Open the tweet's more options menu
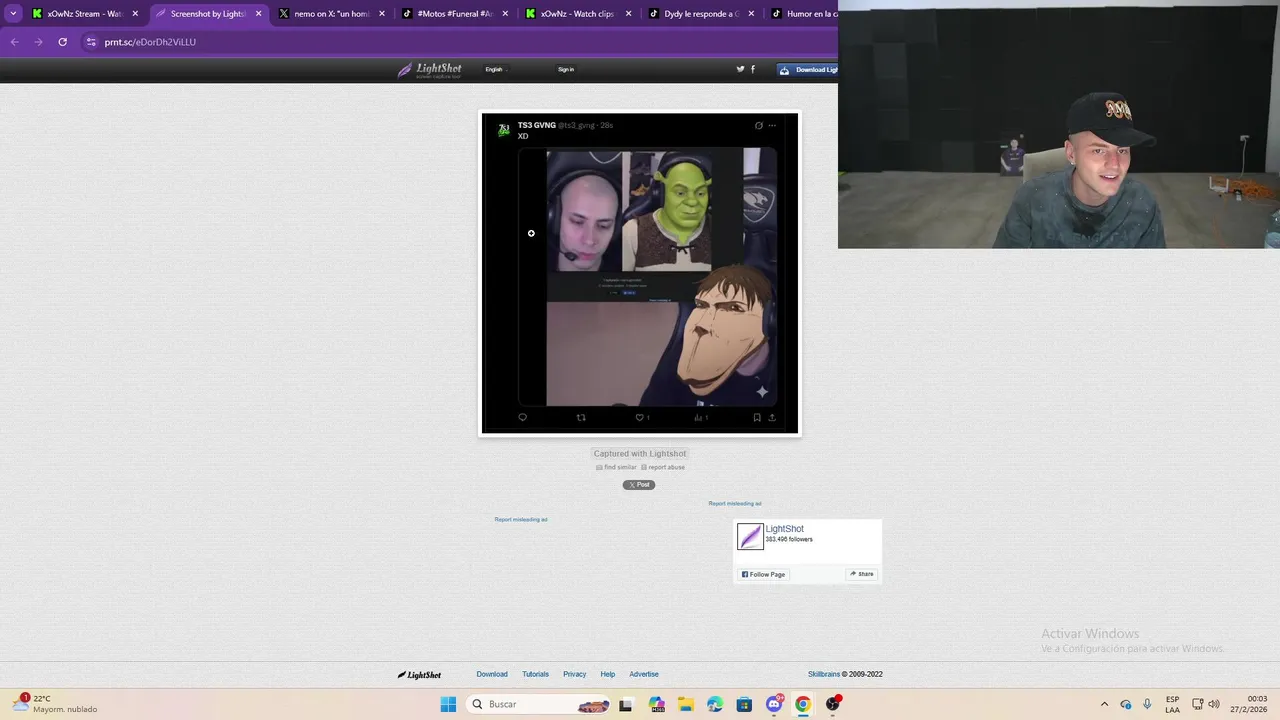 (771, 125)
